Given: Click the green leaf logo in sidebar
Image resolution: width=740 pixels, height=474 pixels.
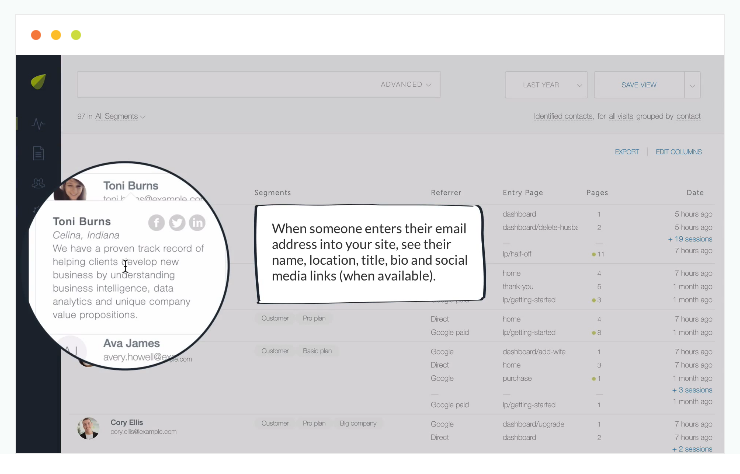Looking at the screenshot, I should (38, 81).
